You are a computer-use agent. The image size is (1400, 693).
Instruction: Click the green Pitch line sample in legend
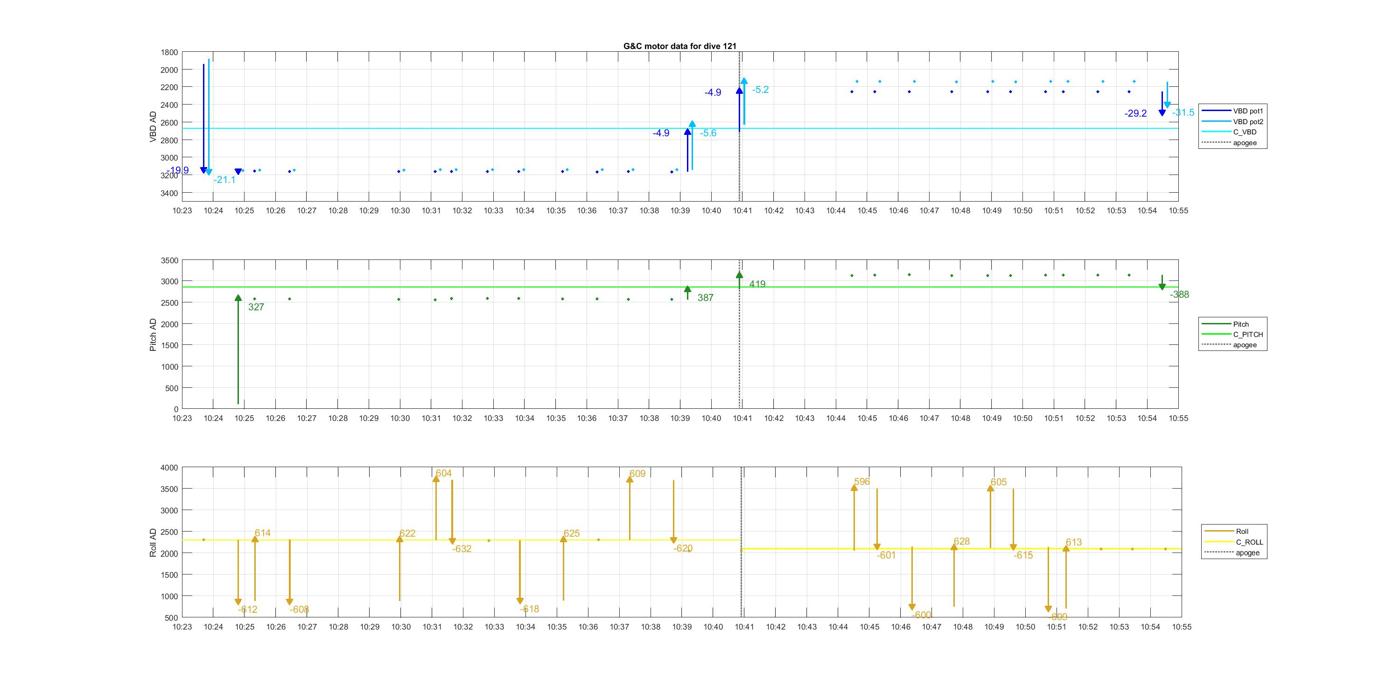click(1216, 324)
